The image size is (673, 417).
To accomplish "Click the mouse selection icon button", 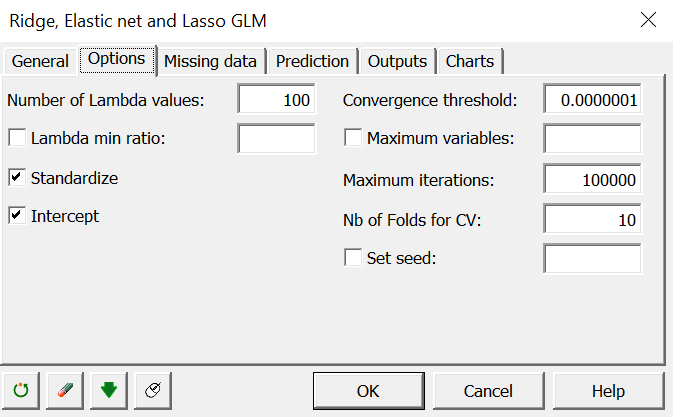I will pos(153,391).
